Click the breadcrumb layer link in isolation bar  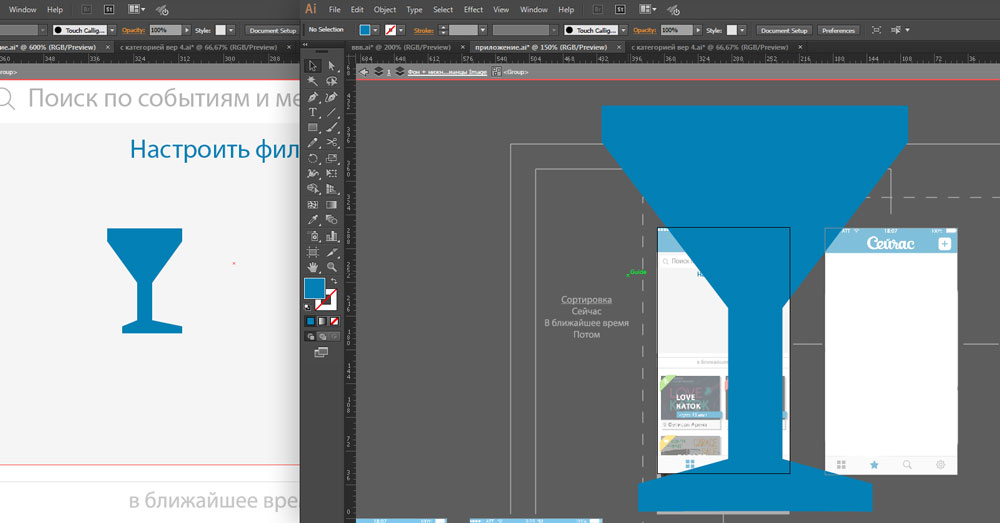[x=447, y=72]
